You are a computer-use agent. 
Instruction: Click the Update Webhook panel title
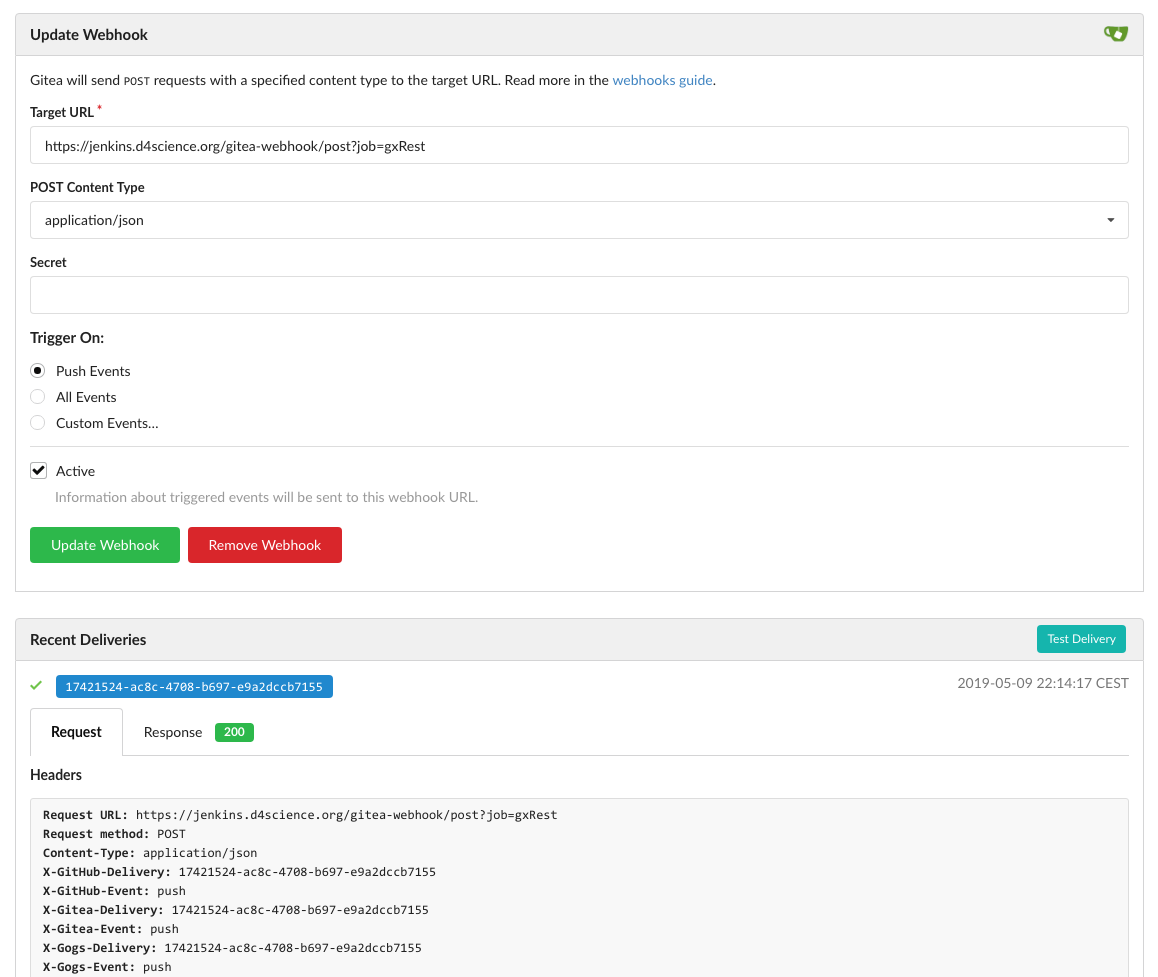[89, 35]
